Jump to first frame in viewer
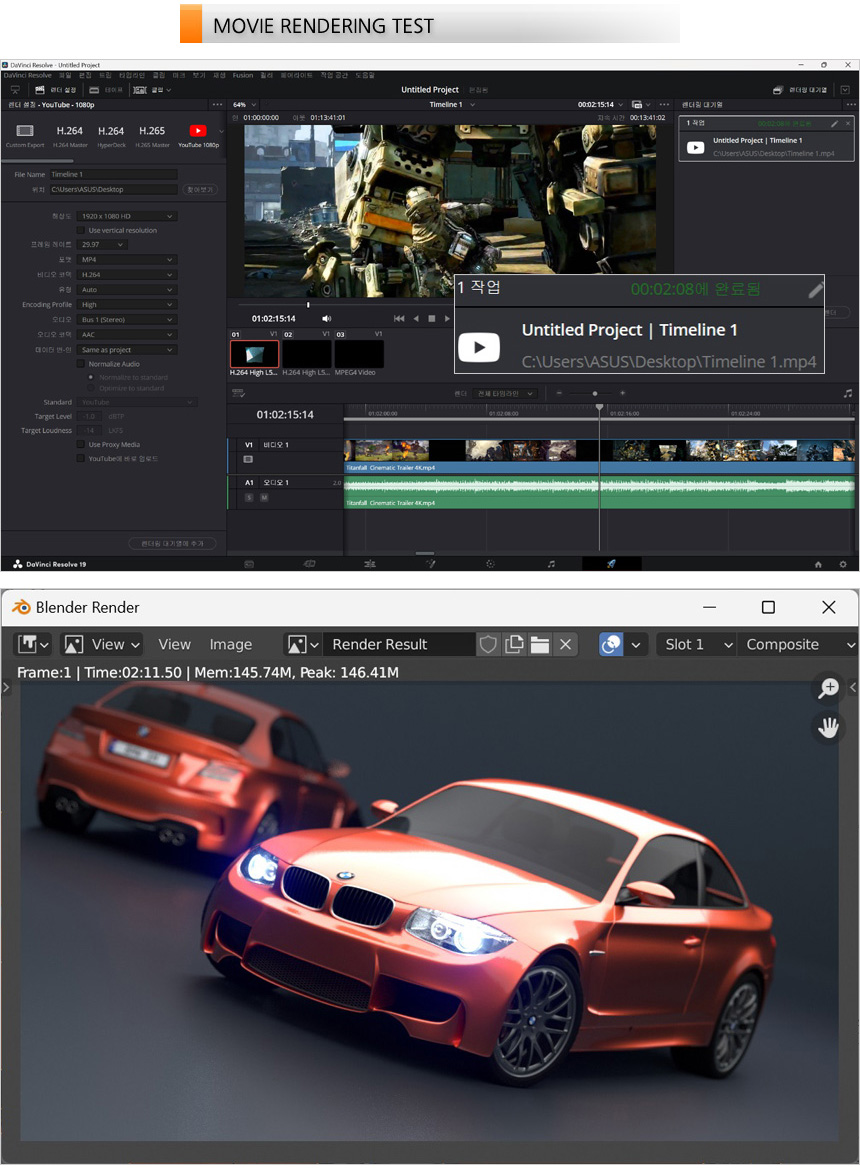This screenshot has height=1168, width=860. click(399, 319)
